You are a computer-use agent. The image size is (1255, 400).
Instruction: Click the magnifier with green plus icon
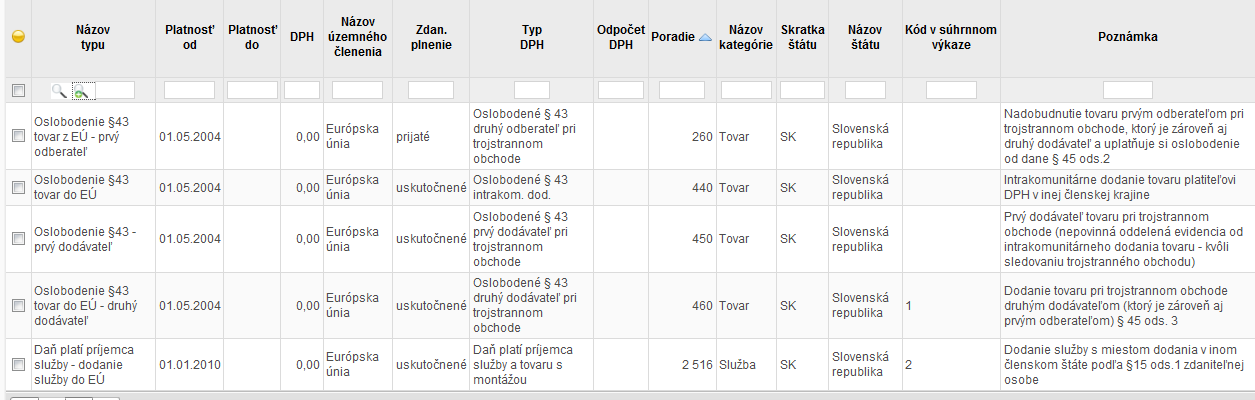tap(81, 90)
